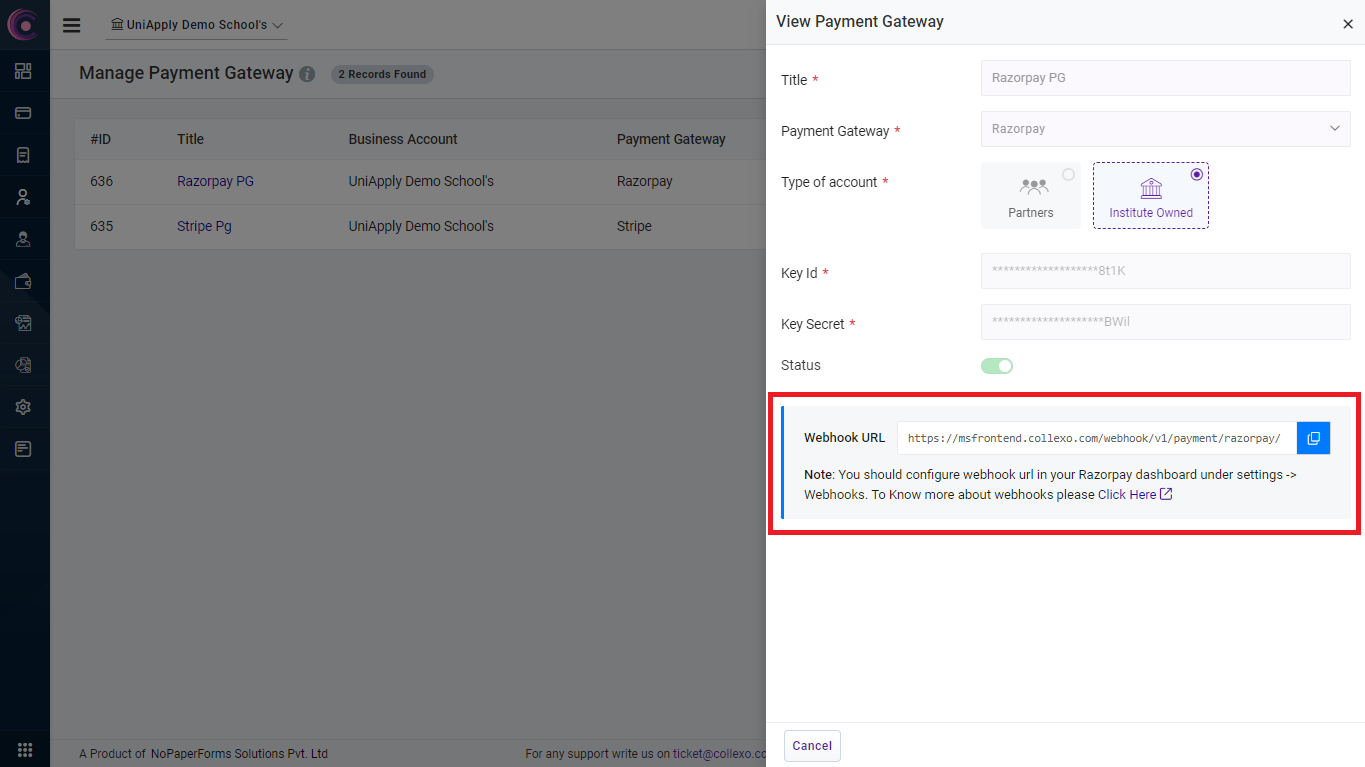Screen dimensions: 1365x767
Task: Copy the webhook URL with copy icon
Action: 1313,438
